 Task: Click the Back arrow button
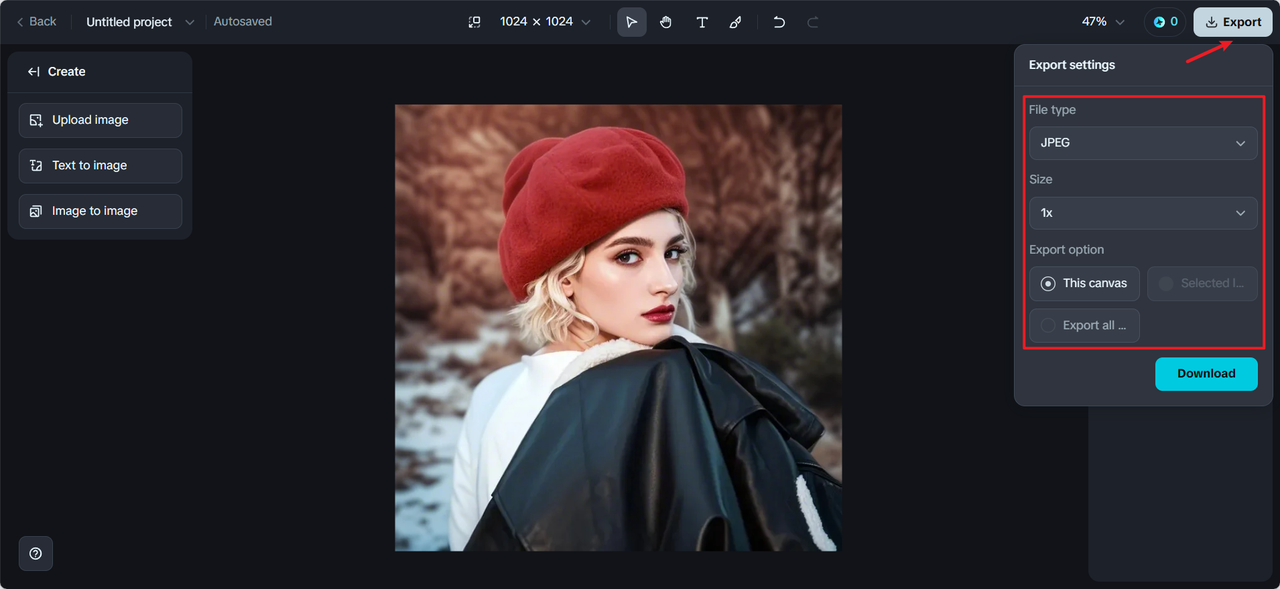(36, 21)
